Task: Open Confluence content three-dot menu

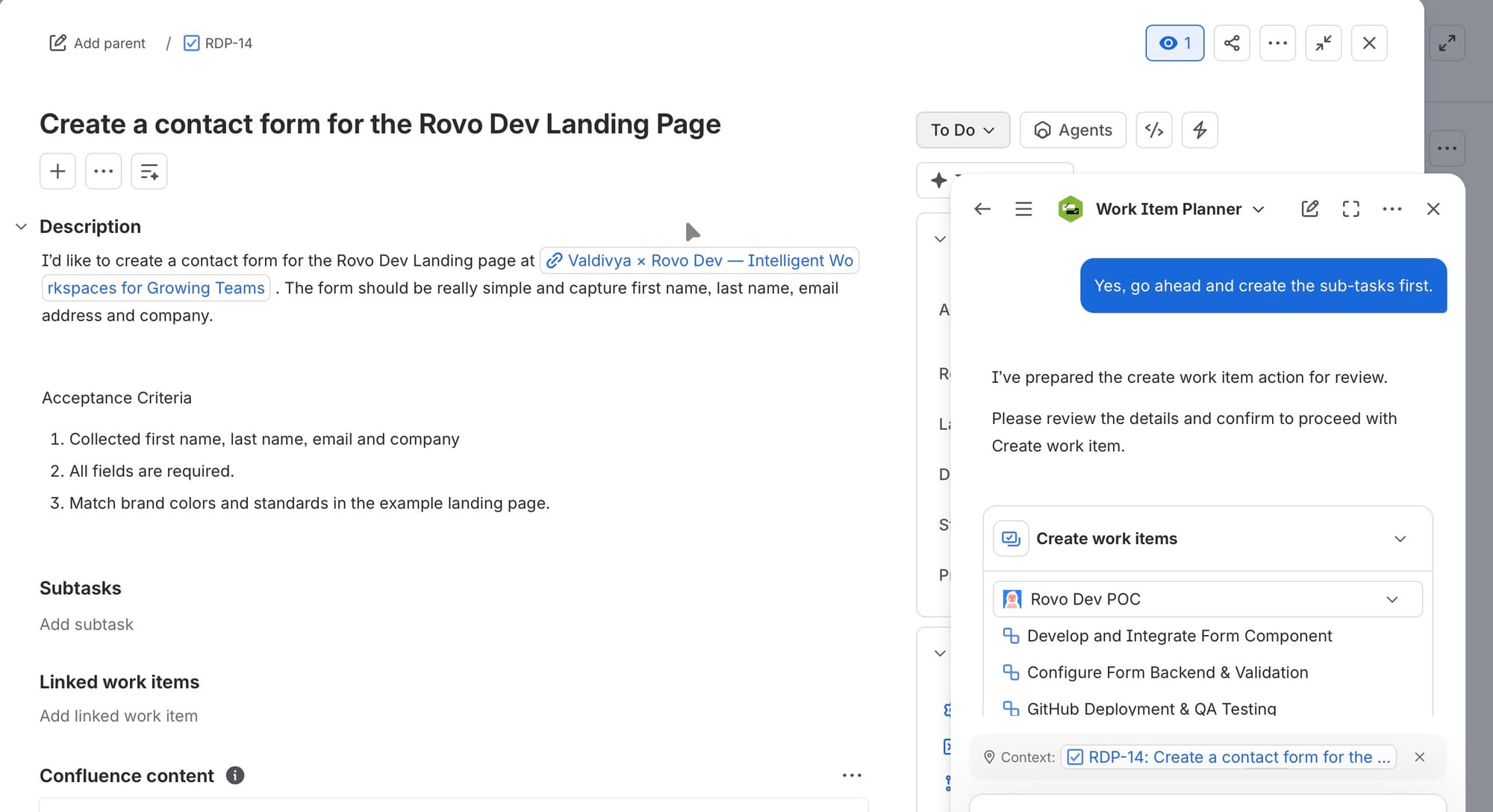Action: pyautogui.click(x=852, y=775)
